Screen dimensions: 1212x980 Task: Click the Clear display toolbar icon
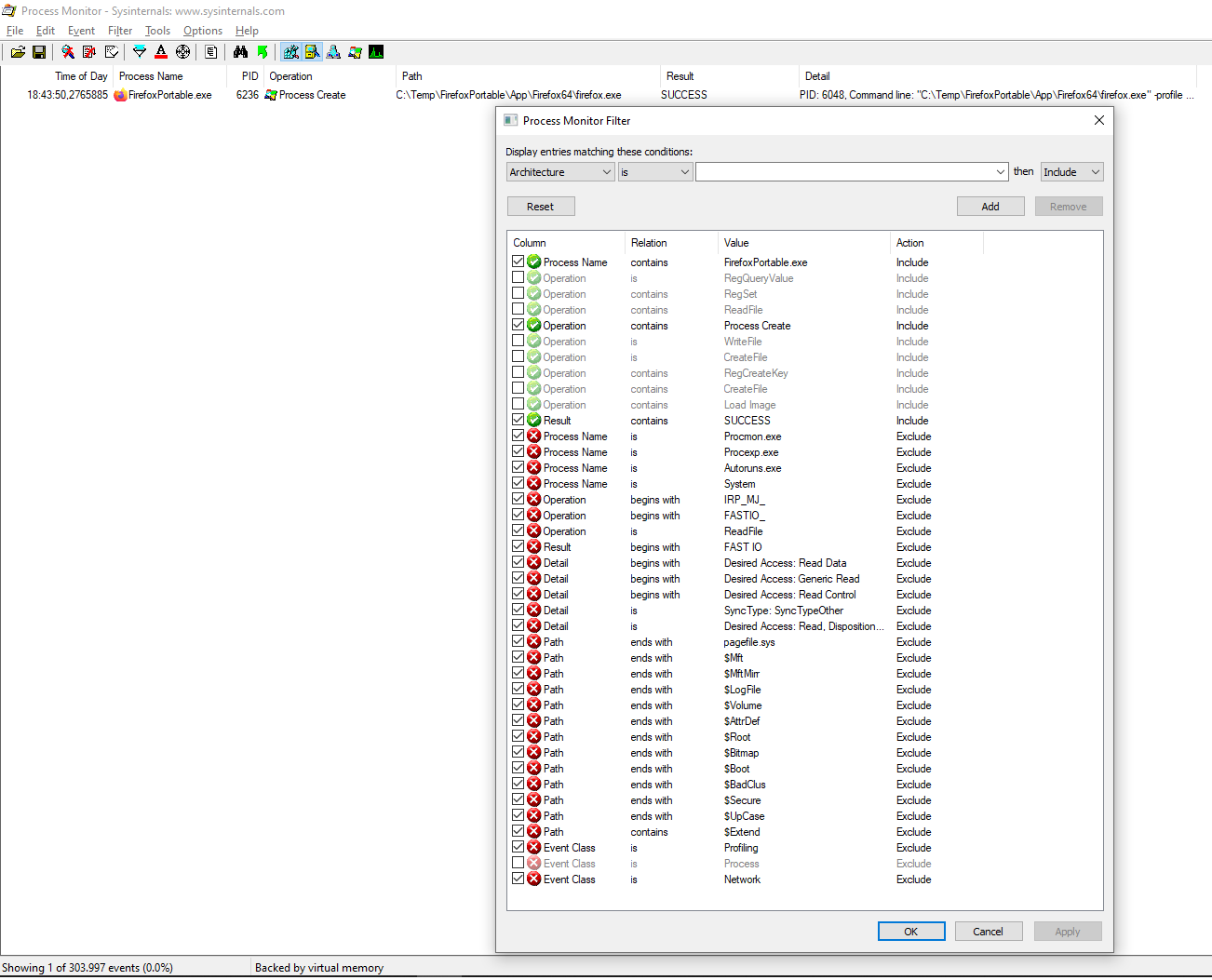click(112, 52)
